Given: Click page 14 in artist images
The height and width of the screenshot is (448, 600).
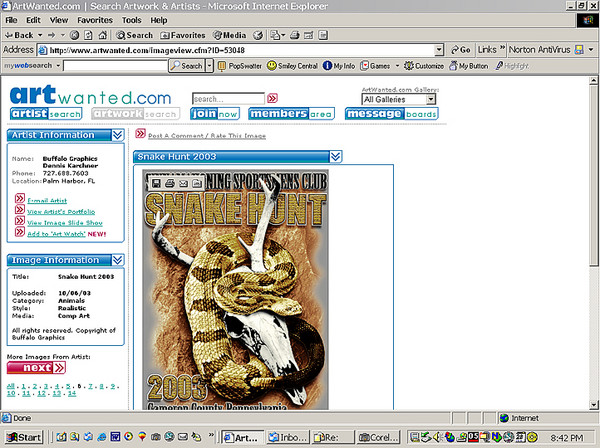Looking at the screenshot, I should click(x=72, y=393).
